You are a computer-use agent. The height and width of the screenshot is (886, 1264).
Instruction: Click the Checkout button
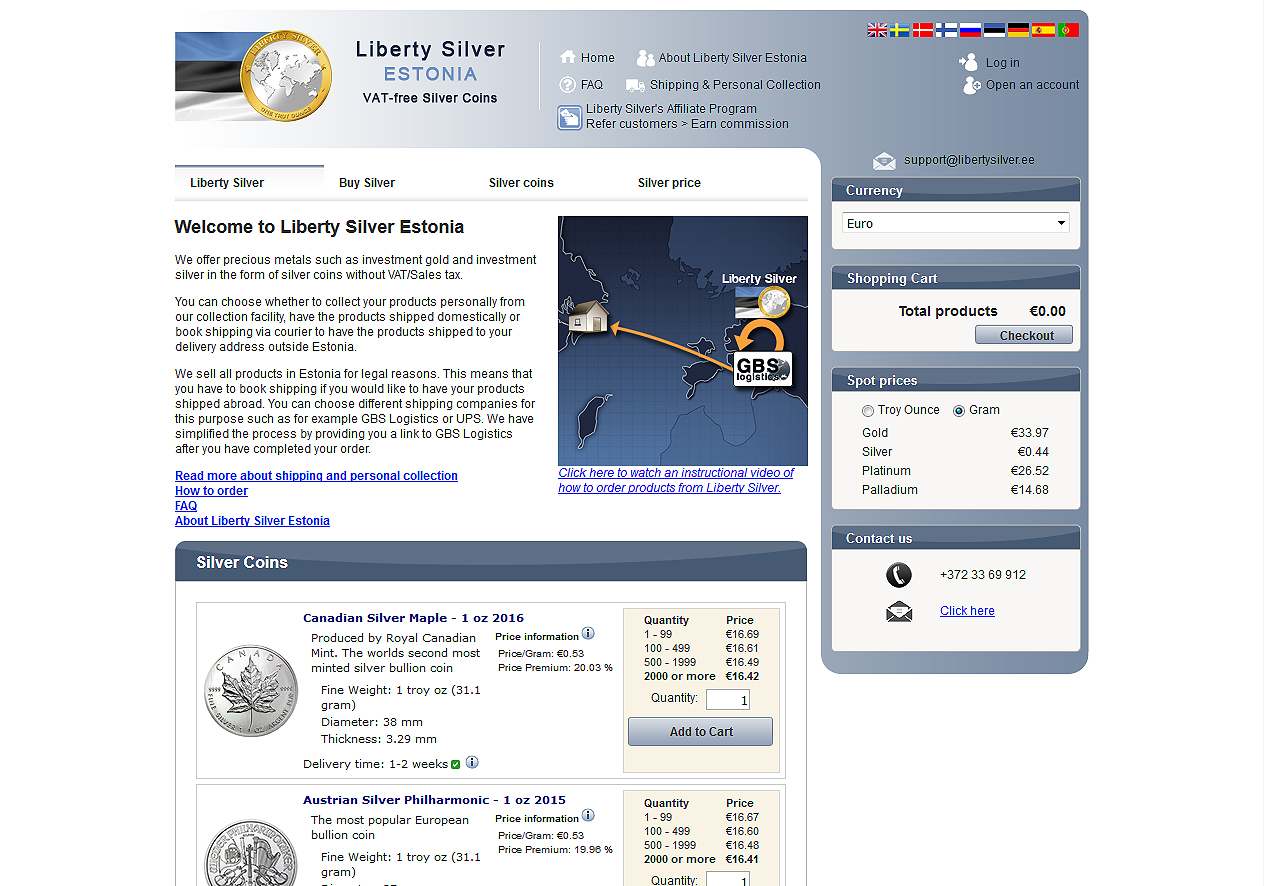click(1024, 335)
